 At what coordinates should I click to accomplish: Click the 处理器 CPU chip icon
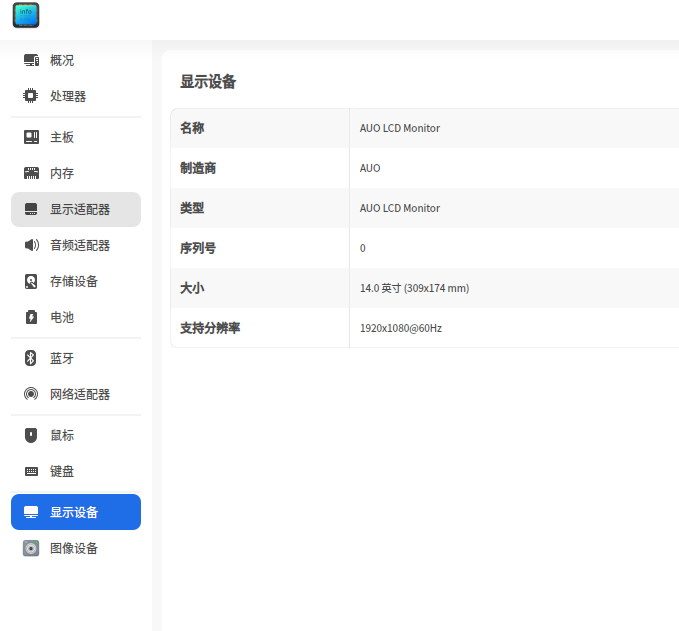pyautogui.click(x=31, y=96)
